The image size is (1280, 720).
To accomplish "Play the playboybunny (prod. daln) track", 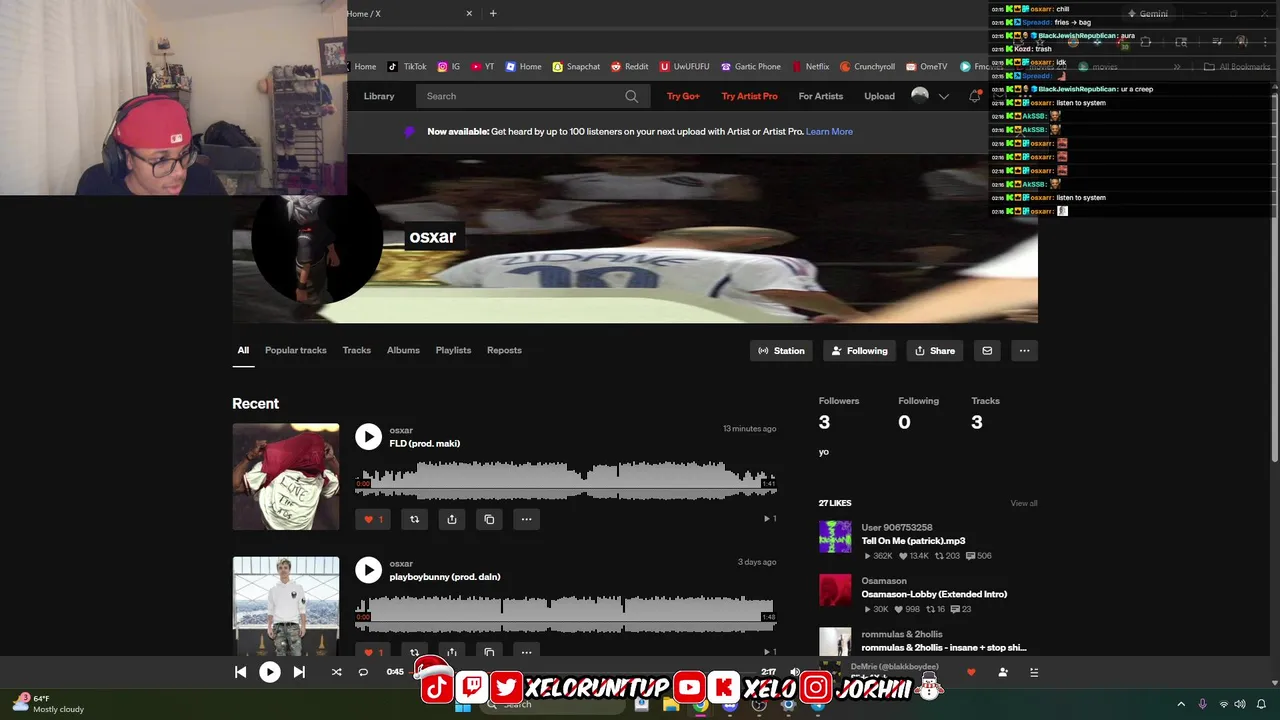I will 369,570.
